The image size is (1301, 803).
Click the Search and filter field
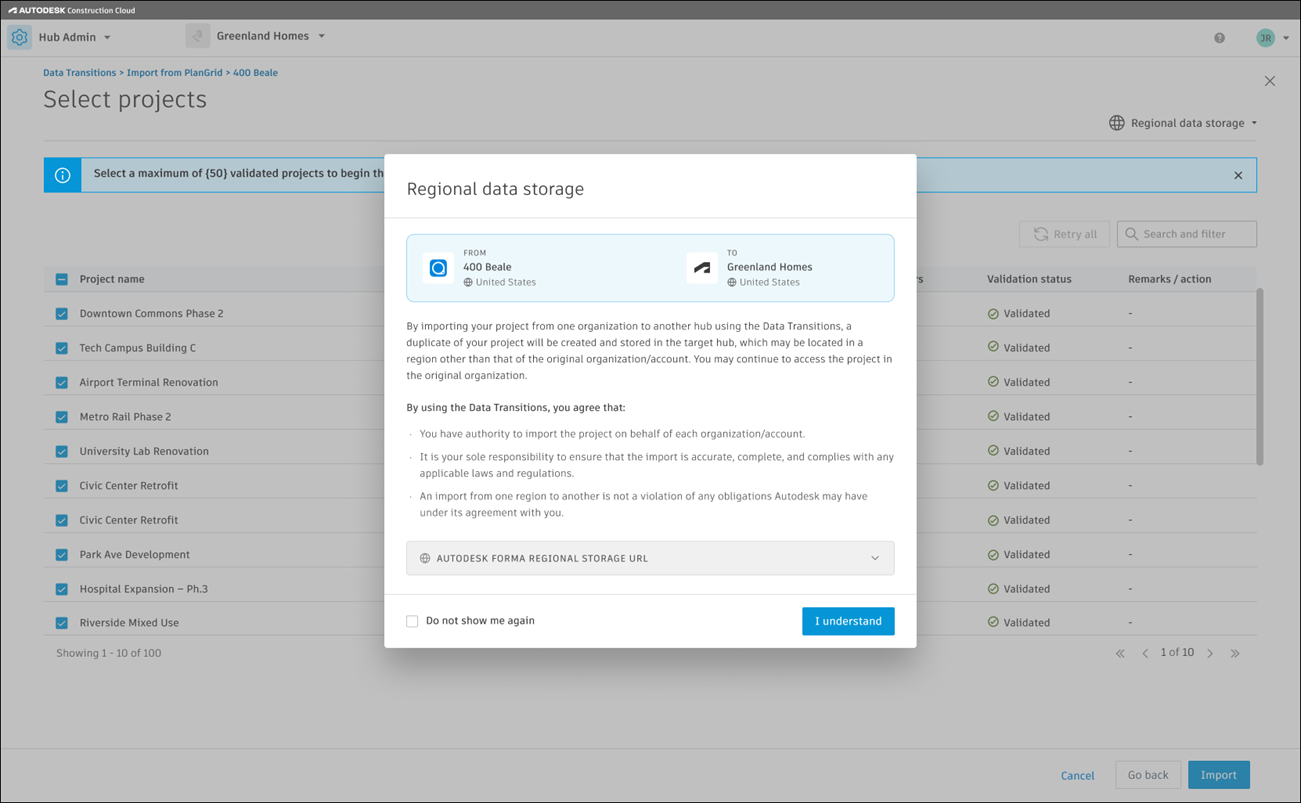tap(1187, 234)
